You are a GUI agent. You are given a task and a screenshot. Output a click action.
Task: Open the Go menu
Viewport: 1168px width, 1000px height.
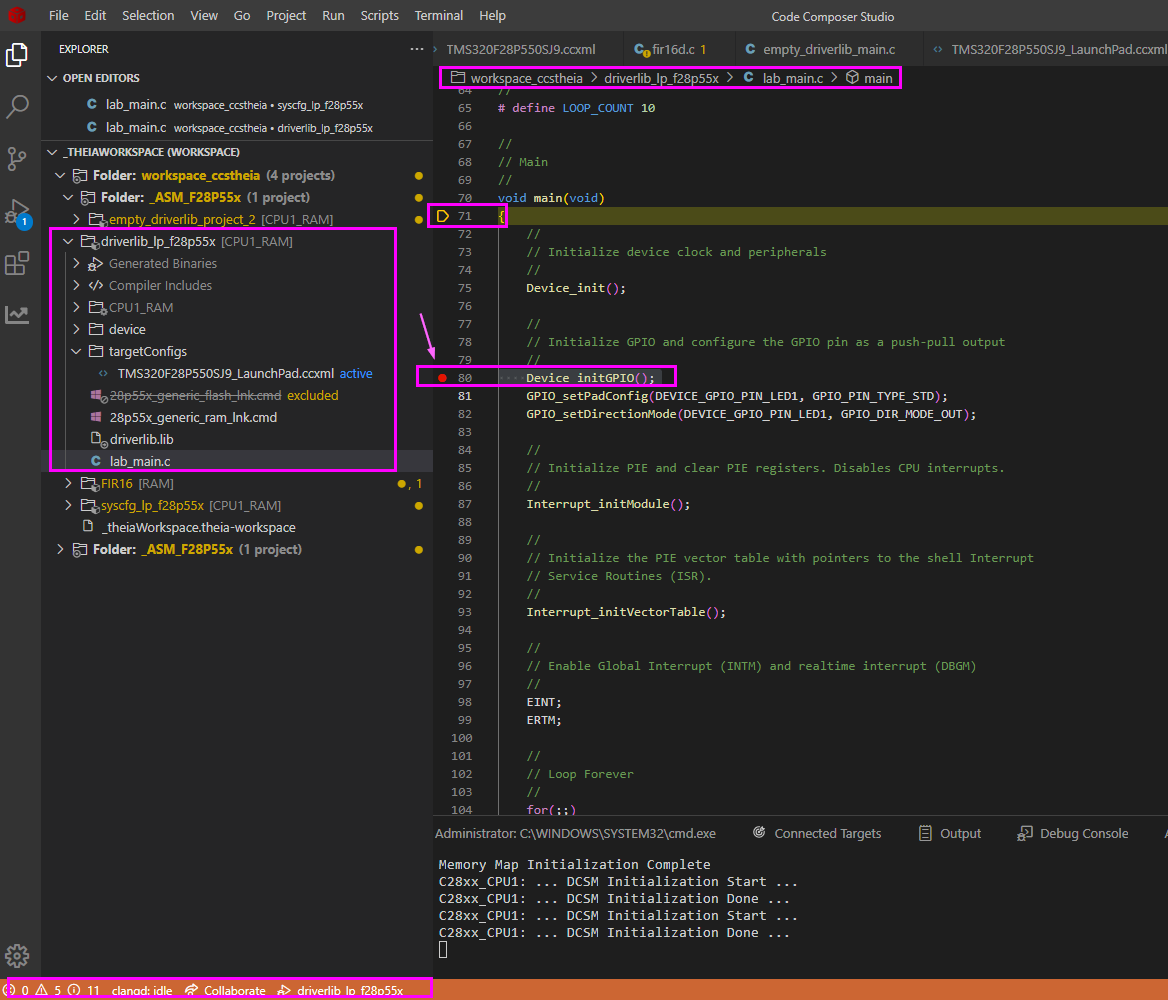pyautogui.click(x=241, y=16)
